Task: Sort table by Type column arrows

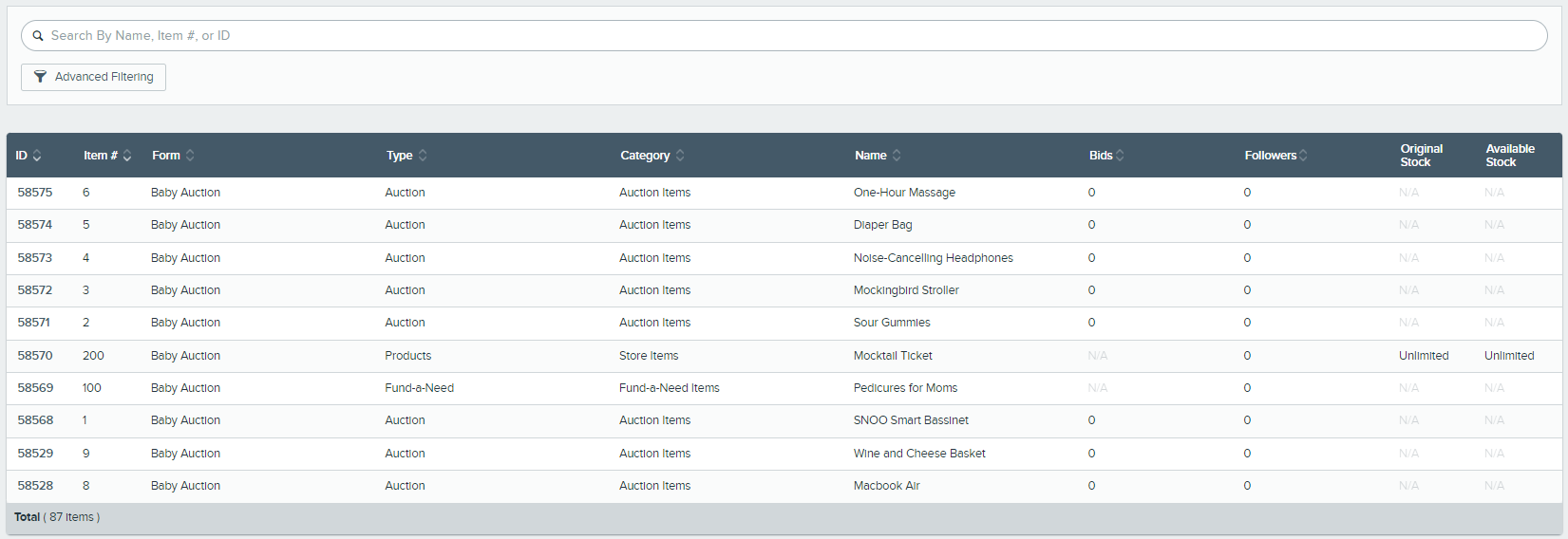Action: (423, 156)
